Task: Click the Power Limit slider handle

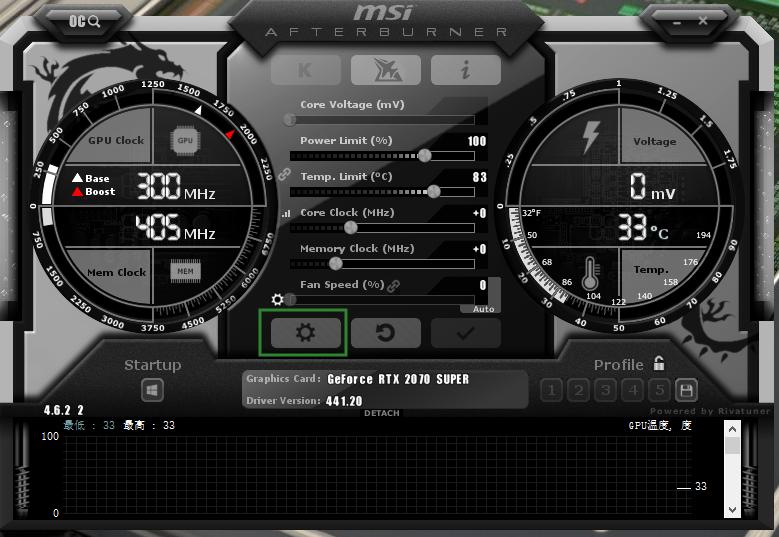Action: click(424, 155)
